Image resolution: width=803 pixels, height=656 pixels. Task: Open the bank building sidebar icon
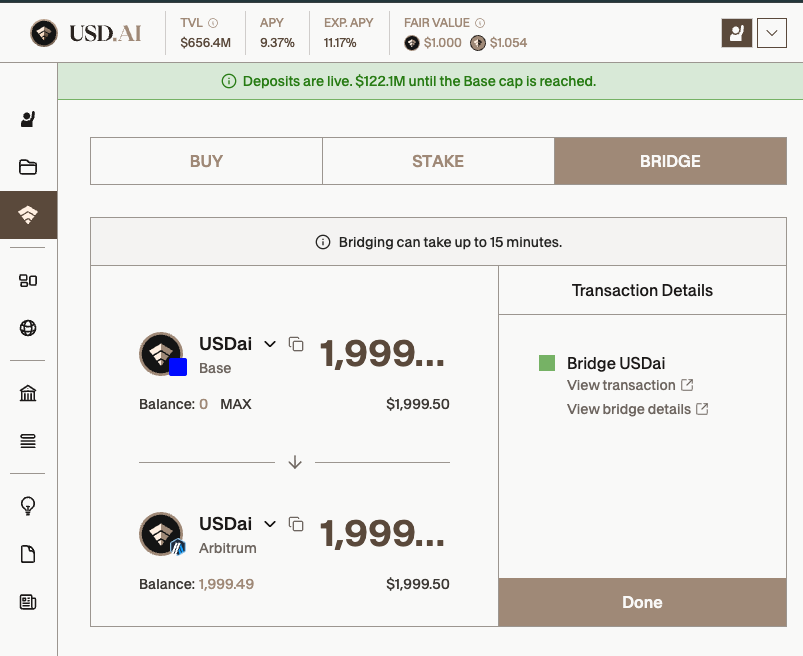point(28,393)
